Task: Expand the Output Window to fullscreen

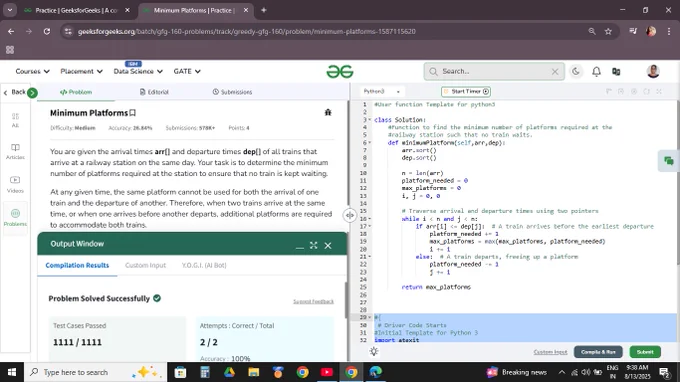Action: [314, 245]
